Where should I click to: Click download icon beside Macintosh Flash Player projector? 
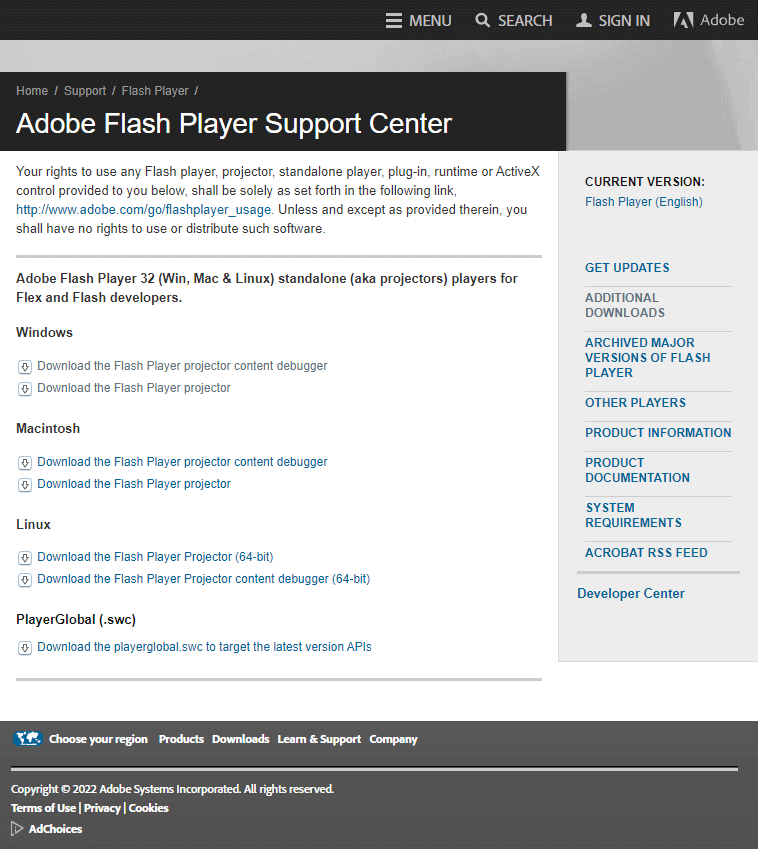point(25,484)
